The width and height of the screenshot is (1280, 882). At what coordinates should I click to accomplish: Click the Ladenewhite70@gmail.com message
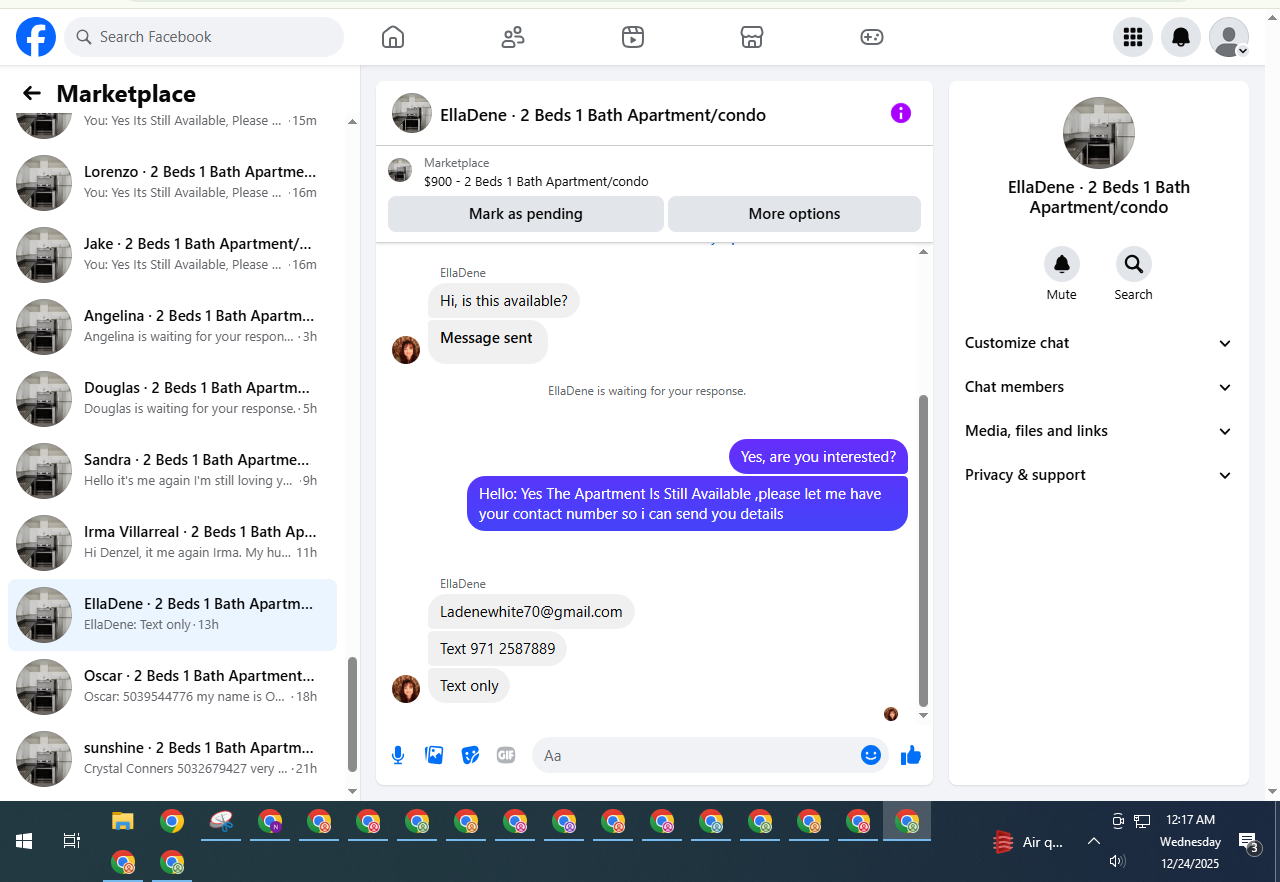531,612
